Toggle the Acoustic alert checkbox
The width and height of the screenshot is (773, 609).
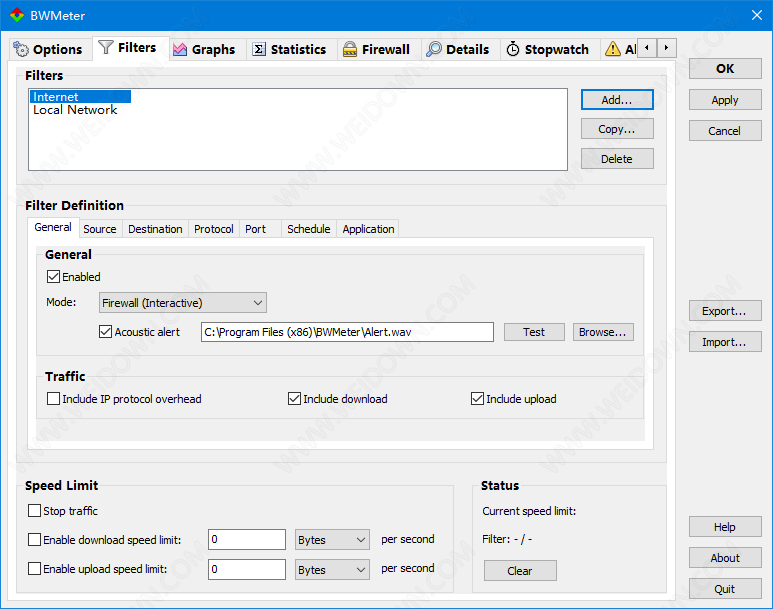point(105,332)
